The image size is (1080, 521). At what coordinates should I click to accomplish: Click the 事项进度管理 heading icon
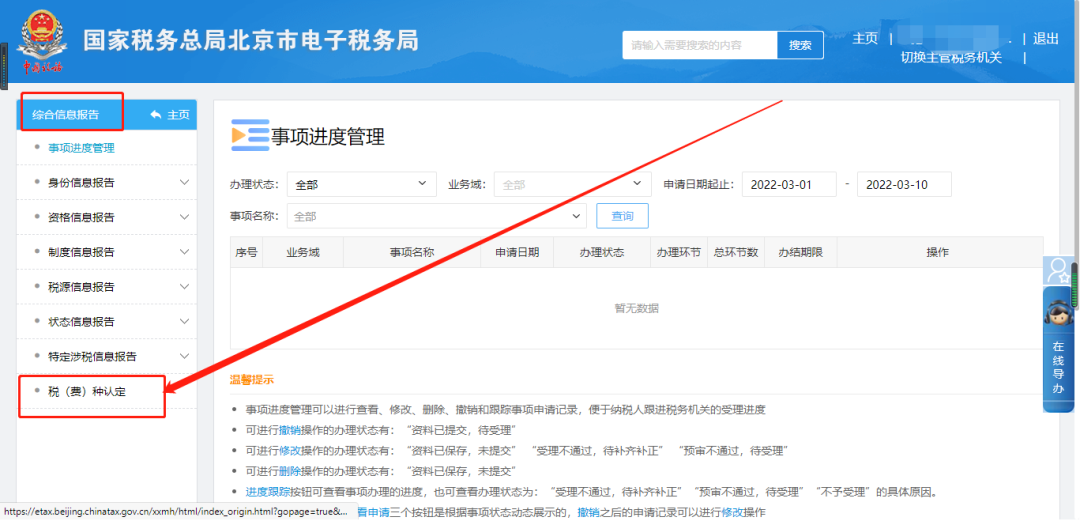250,135
